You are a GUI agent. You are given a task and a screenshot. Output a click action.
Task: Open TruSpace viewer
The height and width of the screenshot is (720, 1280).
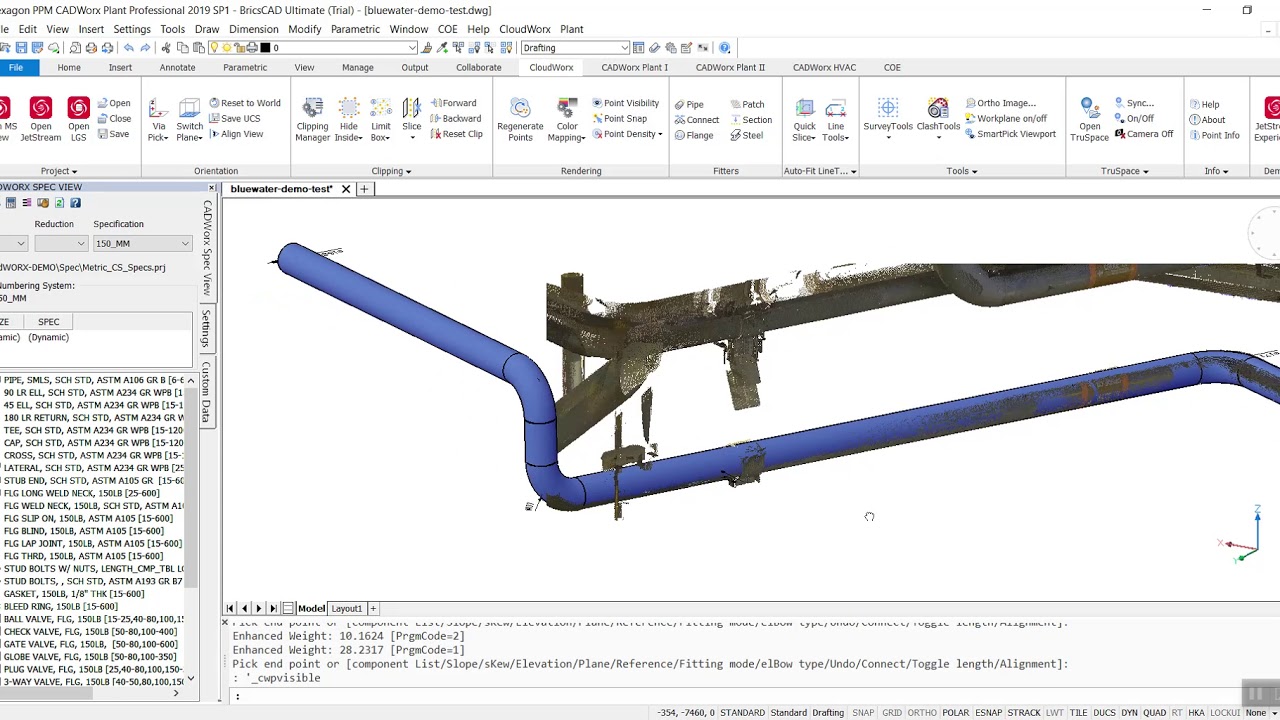[1089, 118]
